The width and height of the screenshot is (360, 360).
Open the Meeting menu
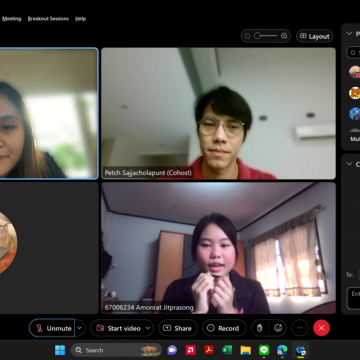tap(12, 19)
